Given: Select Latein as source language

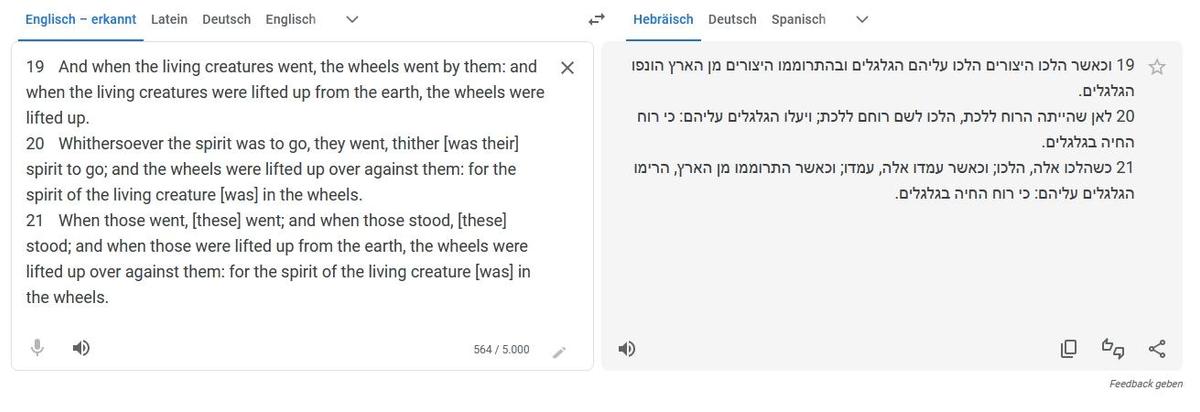Looking at the screenshot, I should 169,19.
